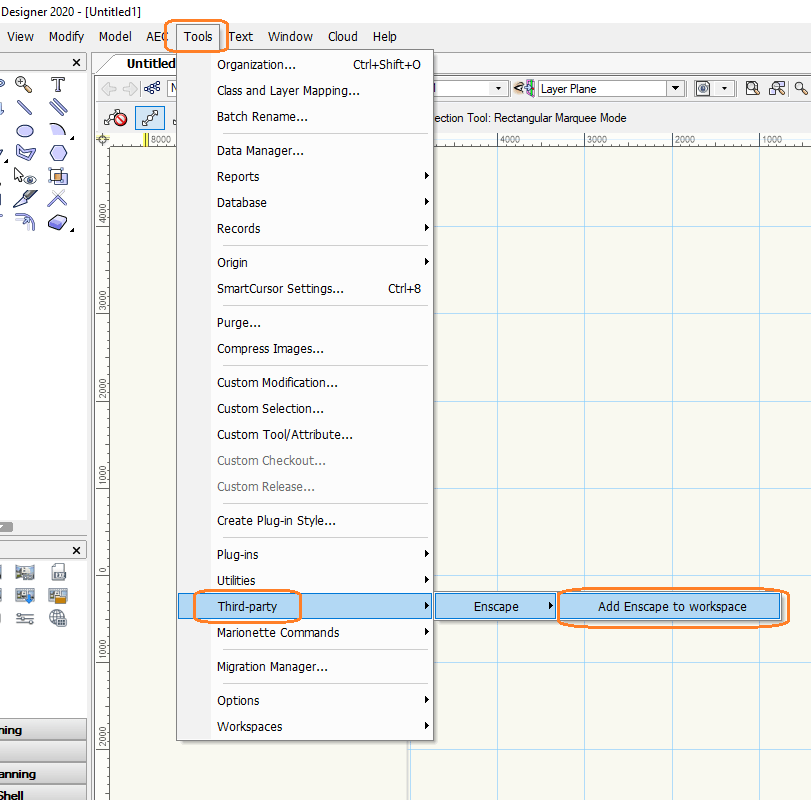This screenshot has width=811, height=800.
Task: Open the Enscape settings sliders icon
Action: click(26, 619)
